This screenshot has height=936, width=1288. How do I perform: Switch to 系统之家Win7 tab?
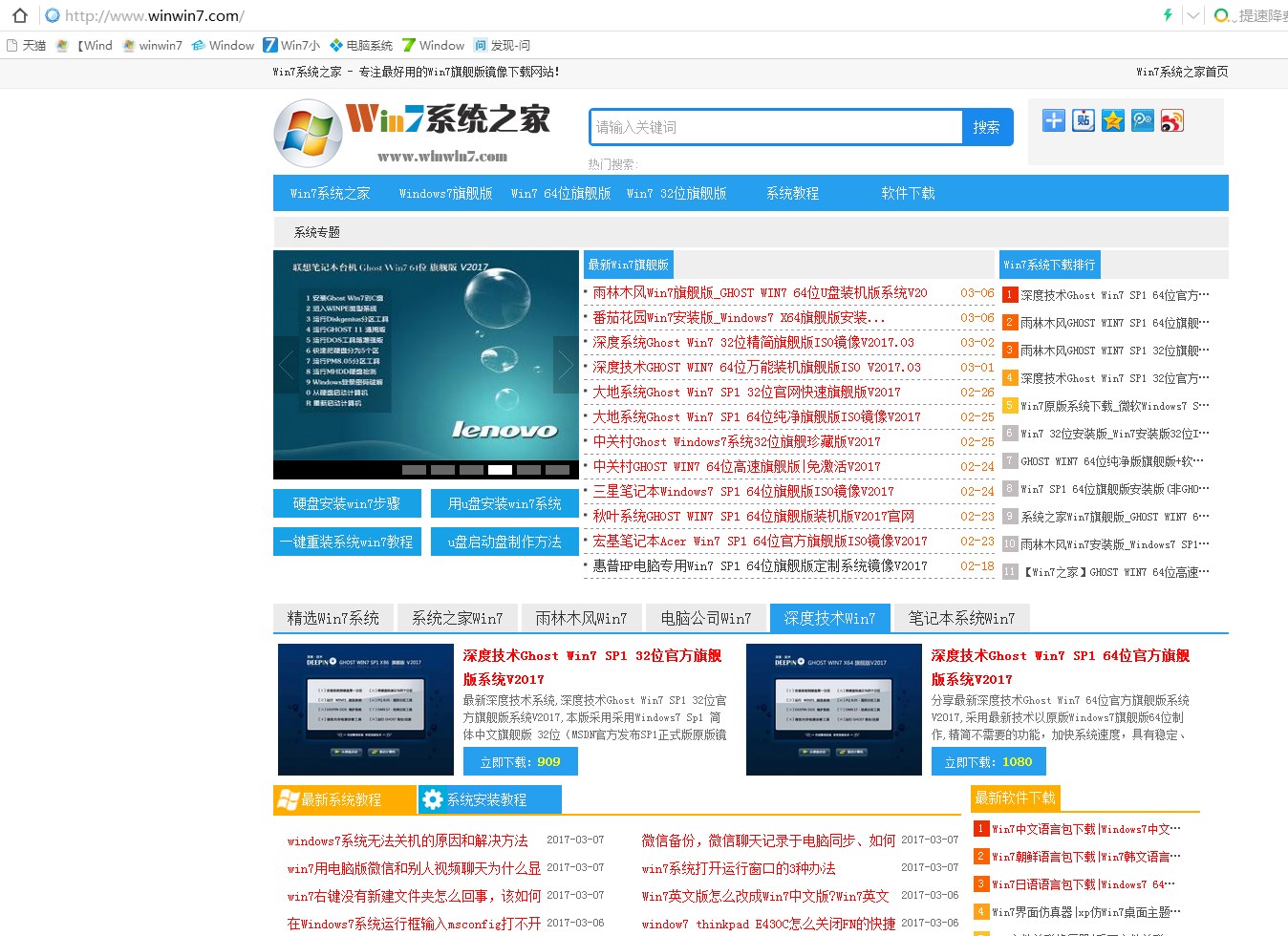(457, 618)
